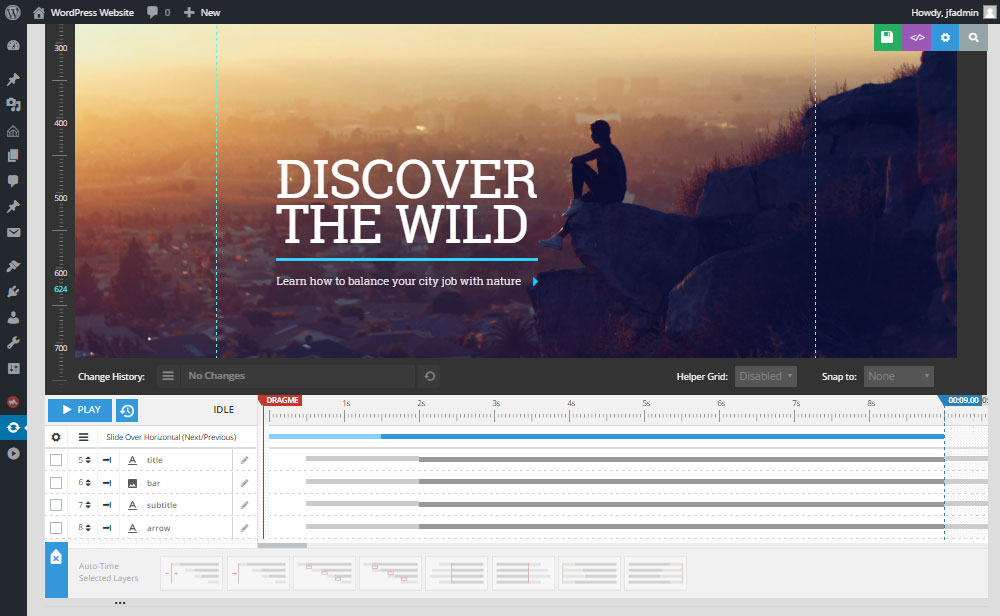Activate the search icon in the top toolbar
The width and height of the screenshot is (1000, 616).
click(972, 37)
